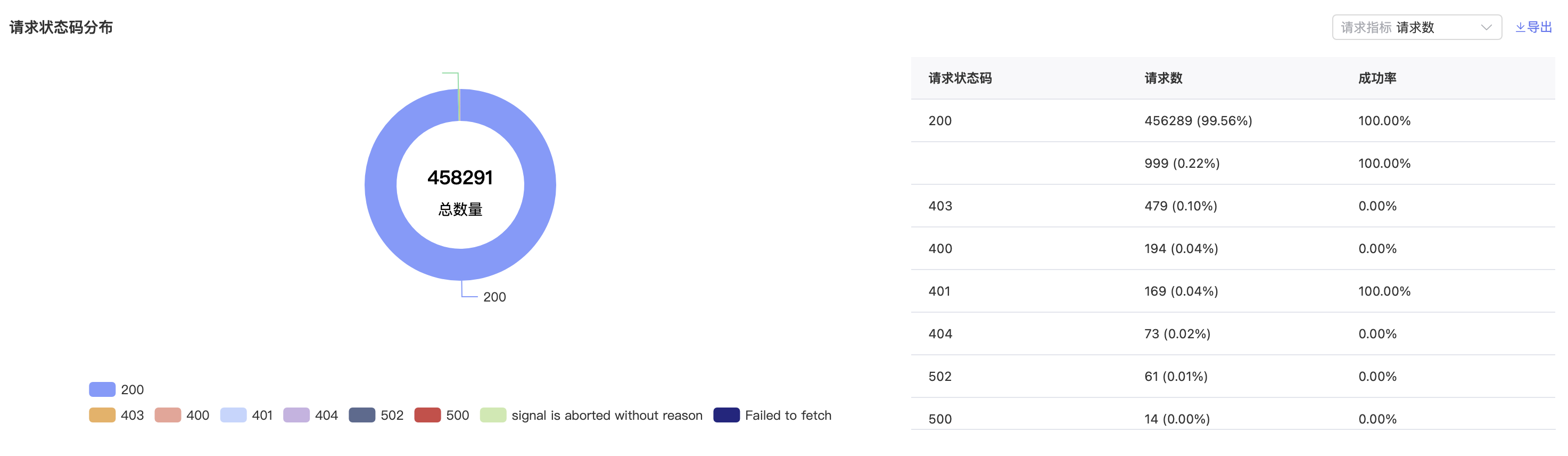Screen dimensions: 1568x456
Task: Expand the dropdown chevron arrow
Action: coord(1486,27)
